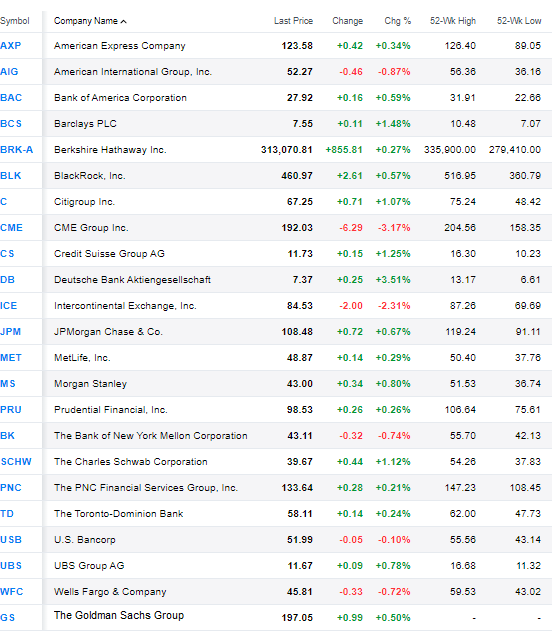Open the GS ticker link
Viewport: 552px width, 639px height.
8,618
